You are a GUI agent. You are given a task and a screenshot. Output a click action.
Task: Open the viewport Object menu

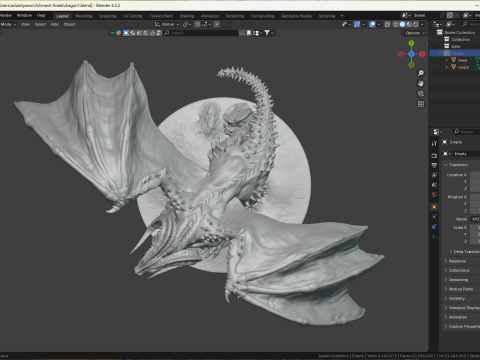(x=69, y=24)
